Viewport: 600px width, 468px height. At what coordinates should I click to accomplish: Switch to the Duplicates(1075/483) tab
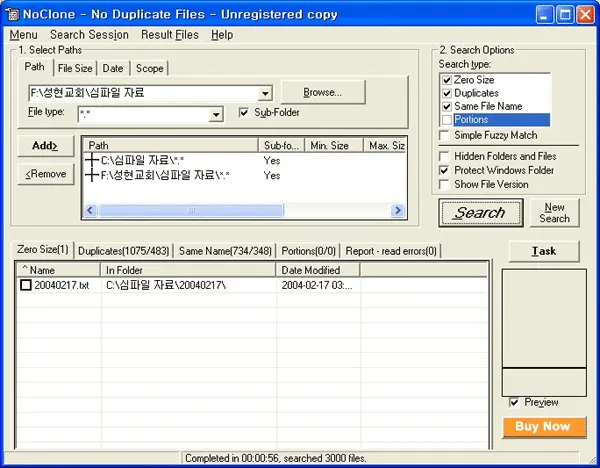pyautogui.click(x=123, y=250)
